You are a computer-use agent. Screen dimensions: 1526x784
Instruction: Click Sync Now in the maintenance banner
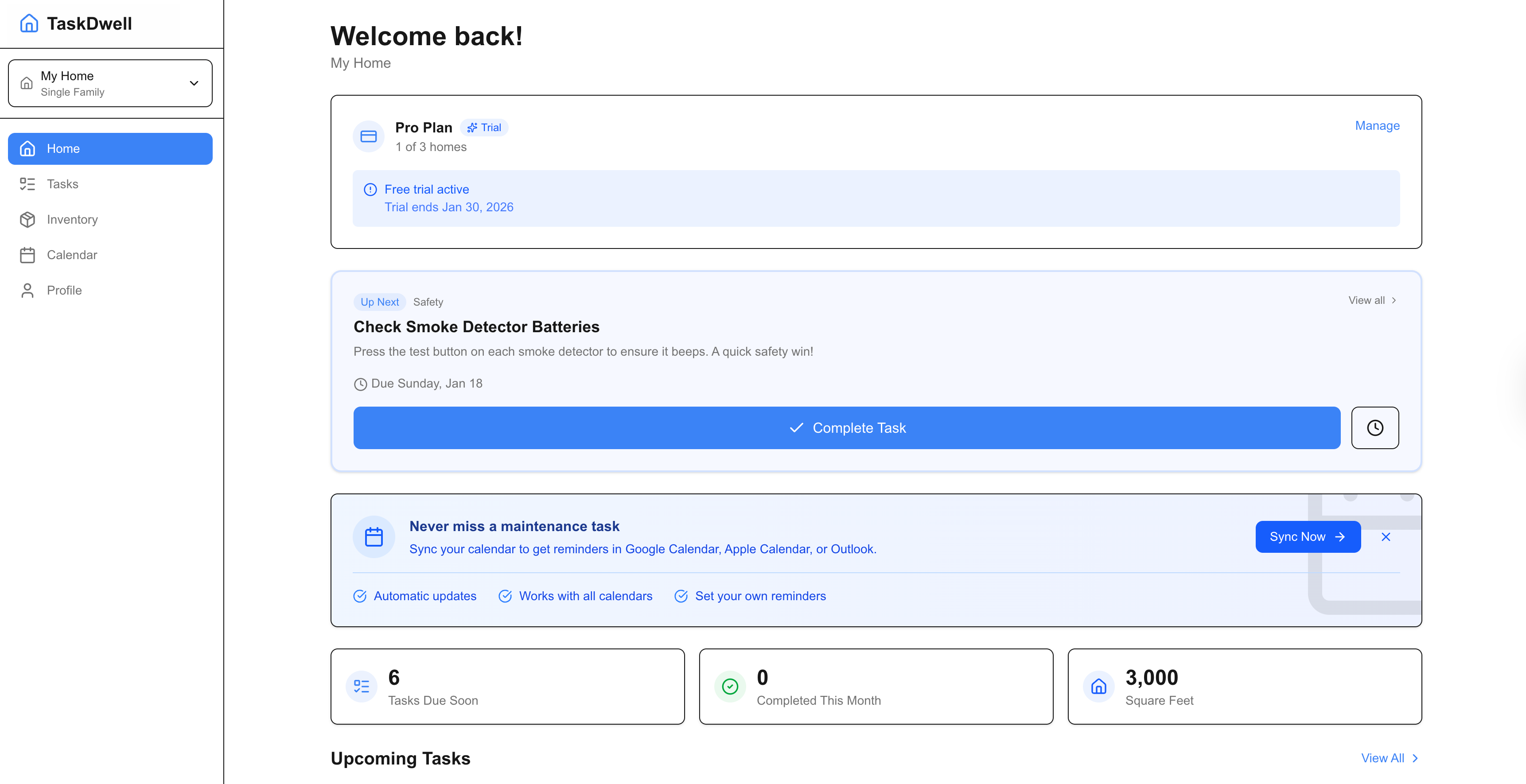[x=1308, y=536]
